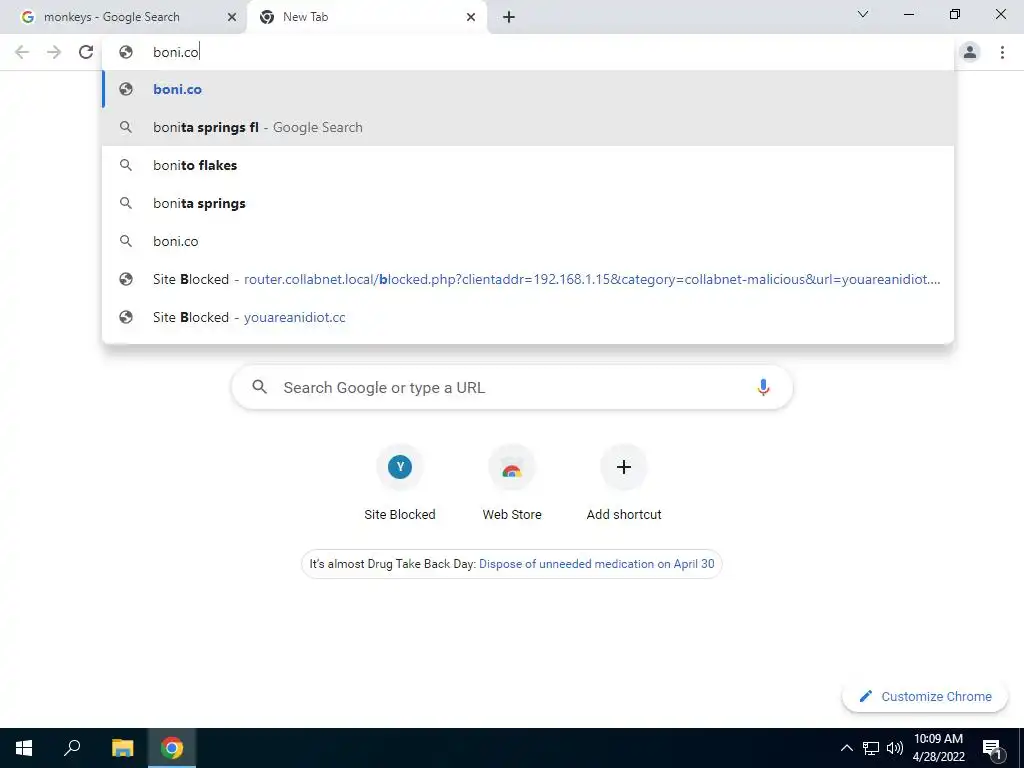Go forward using the forward arrow
This screenshot has width=1024, height=768.
coord(54,52)
